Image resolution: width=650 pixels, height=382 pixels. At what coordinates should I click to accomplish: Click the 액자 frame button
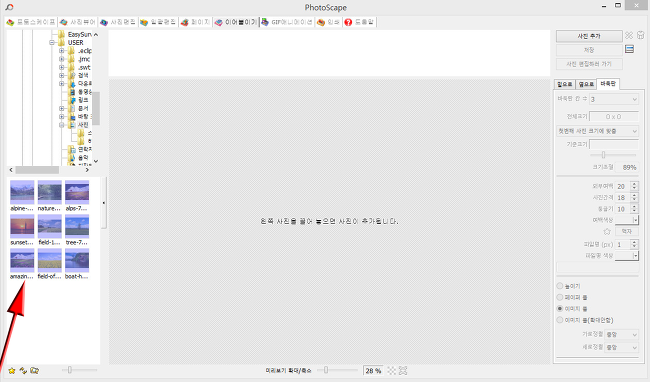[x=626, y=232]
